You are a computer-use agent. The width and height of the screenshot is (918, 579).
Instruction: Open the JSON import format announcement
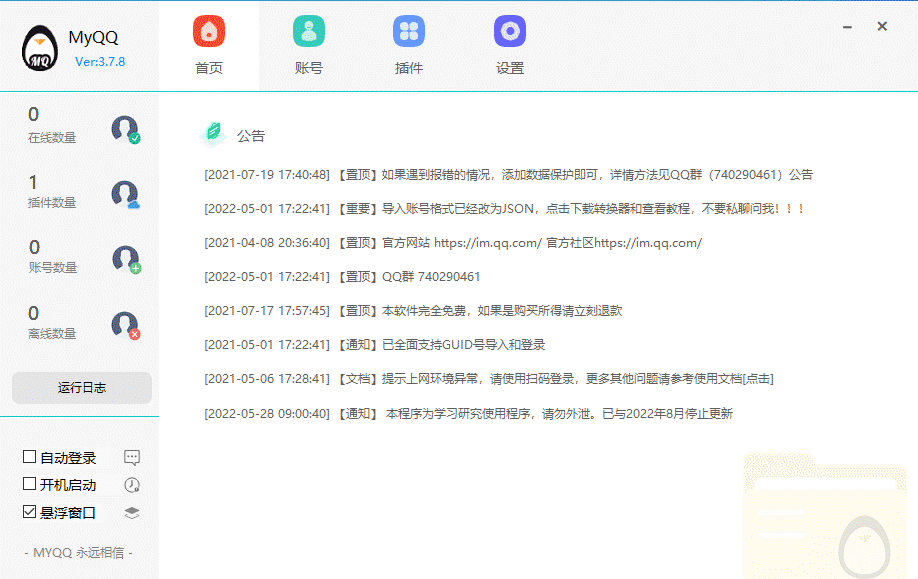(x=503, y=208)
